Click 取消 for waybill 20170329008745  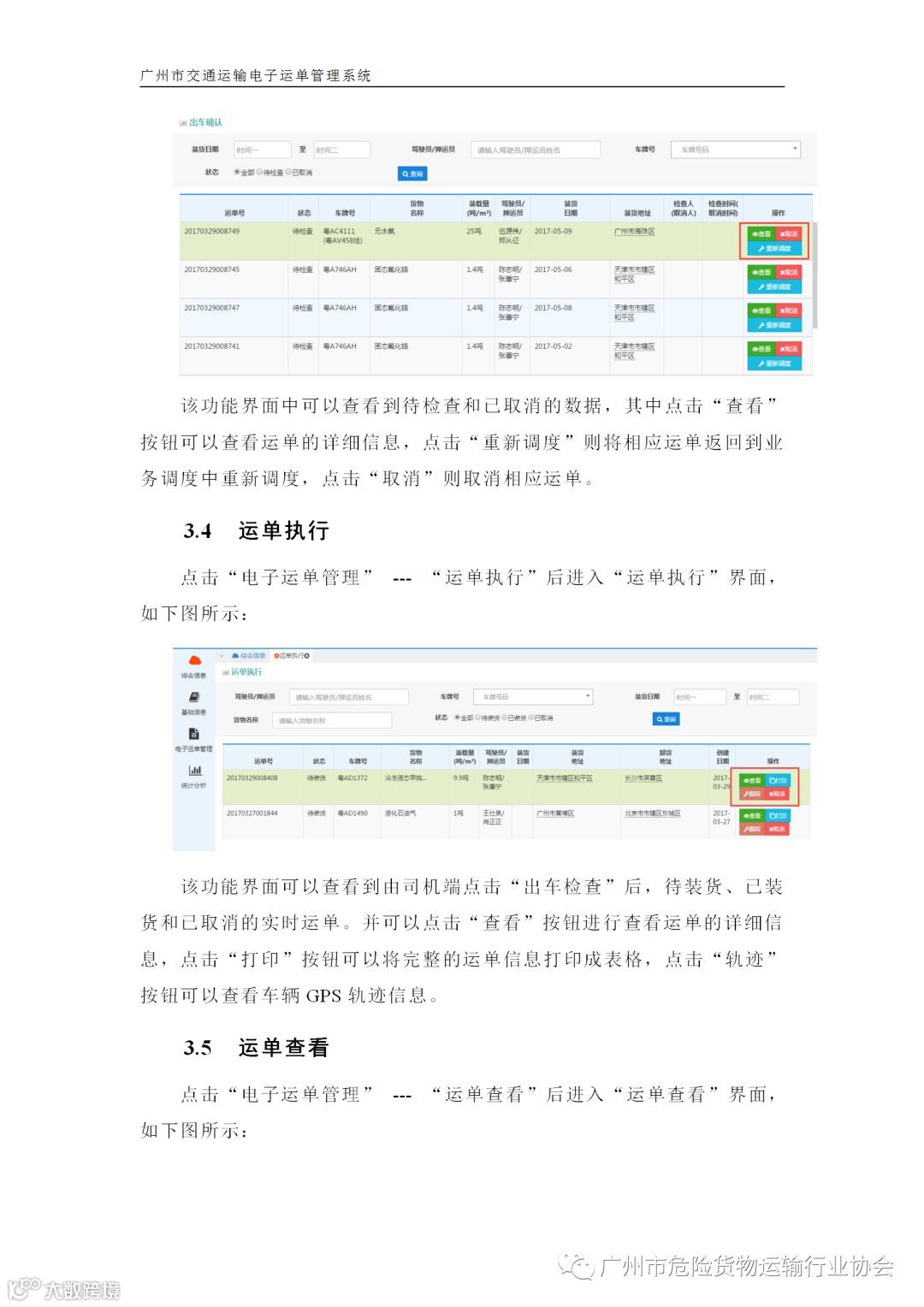click(x=789, y=272)
